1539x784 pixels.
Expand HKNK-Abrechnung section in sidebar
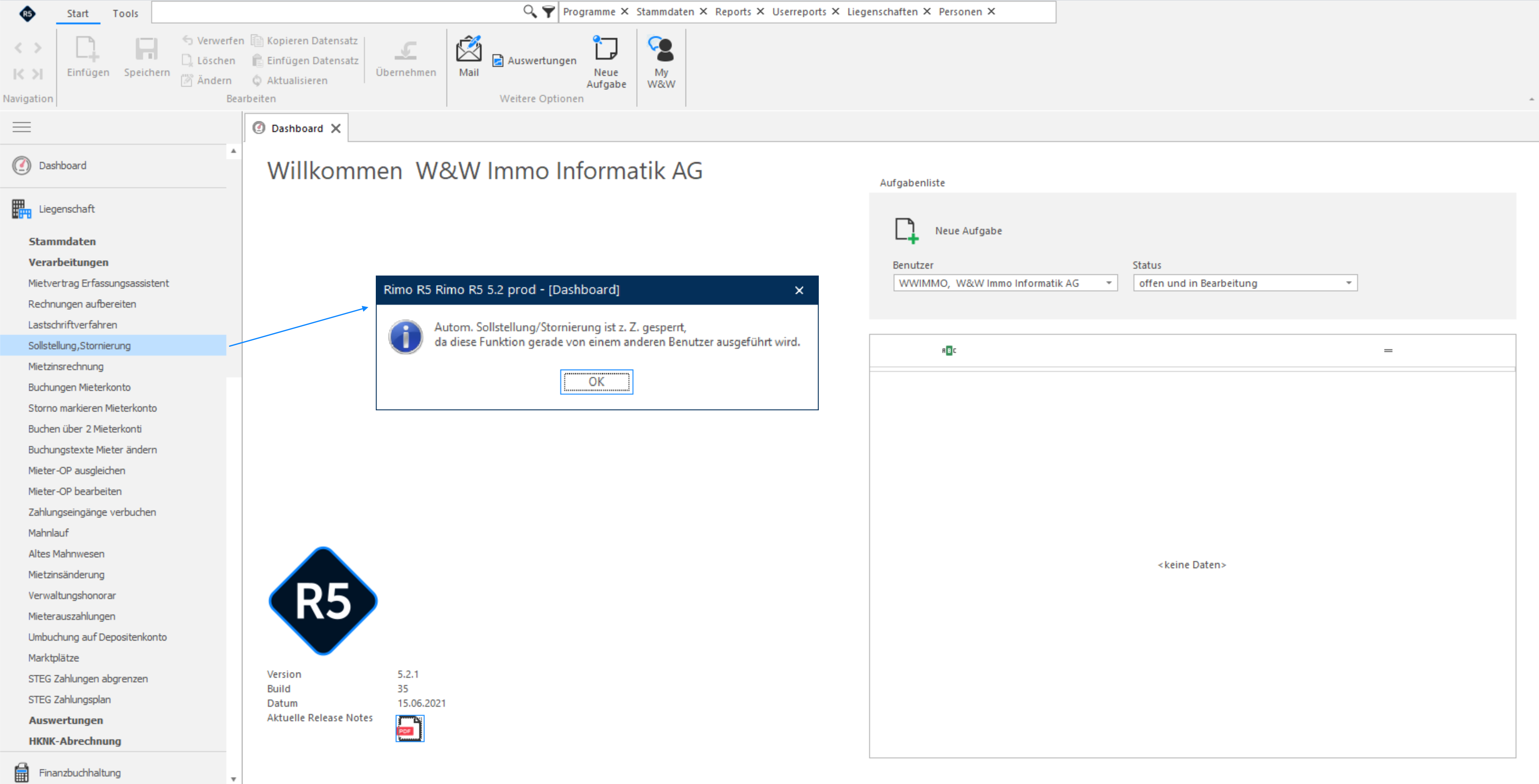click(75, 741)
